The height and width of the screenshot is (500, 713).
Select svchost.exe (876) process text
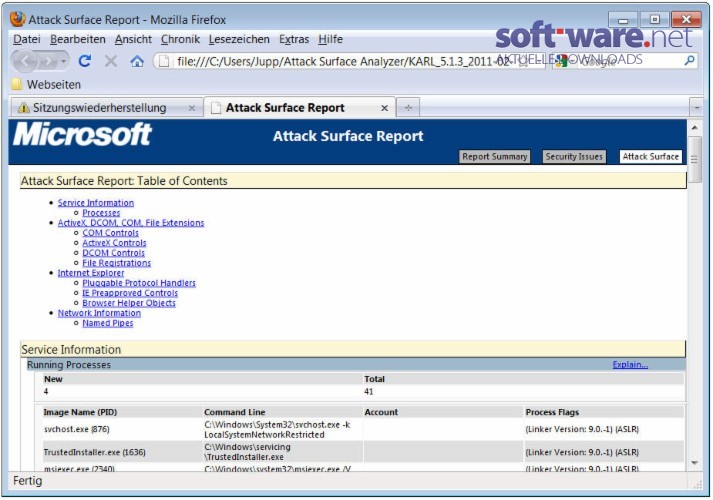coord(76,429)
